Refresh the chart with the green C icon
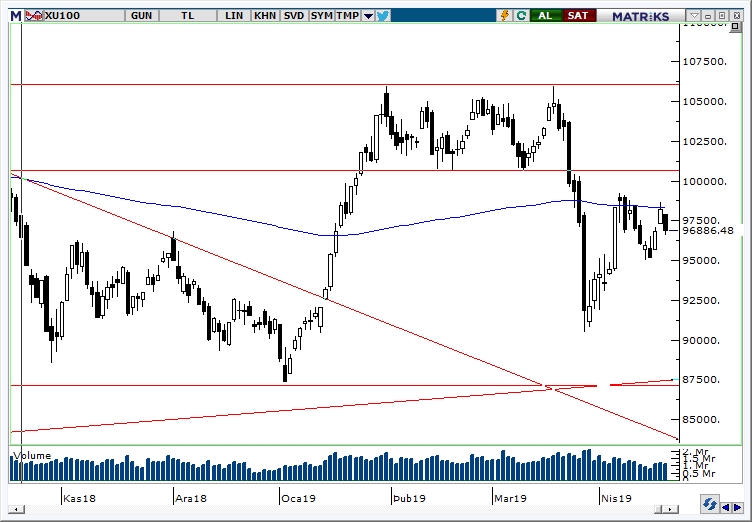The image size is (752, 522). (x=521, y=15)
